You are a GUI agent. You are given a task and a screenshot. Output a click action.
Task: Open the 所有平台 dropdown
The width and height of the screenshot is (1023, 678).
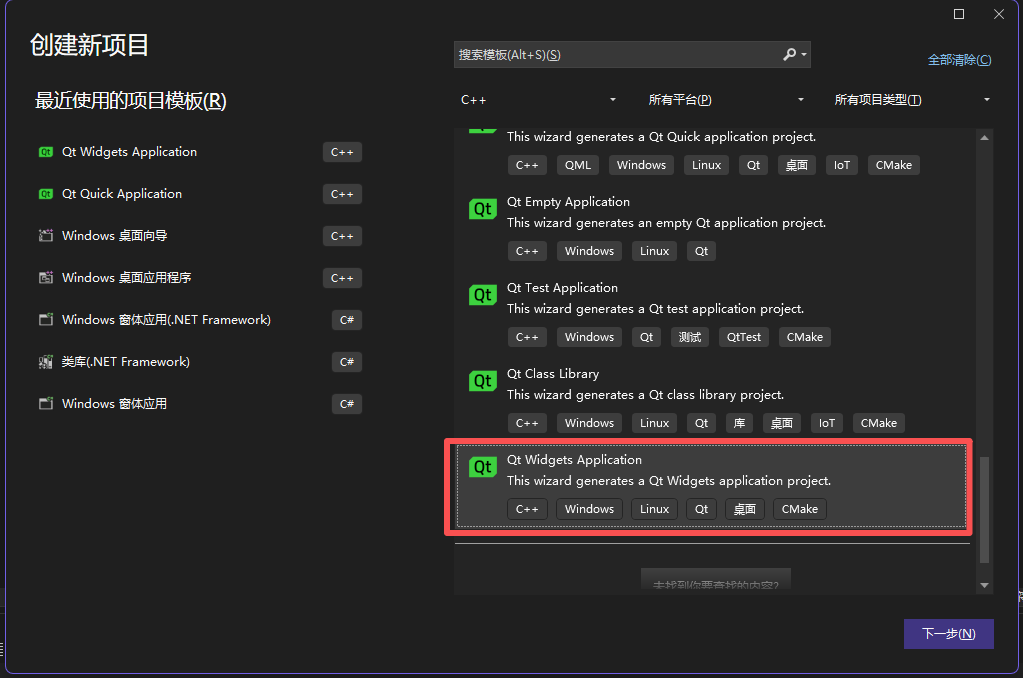tap(725, 99)
